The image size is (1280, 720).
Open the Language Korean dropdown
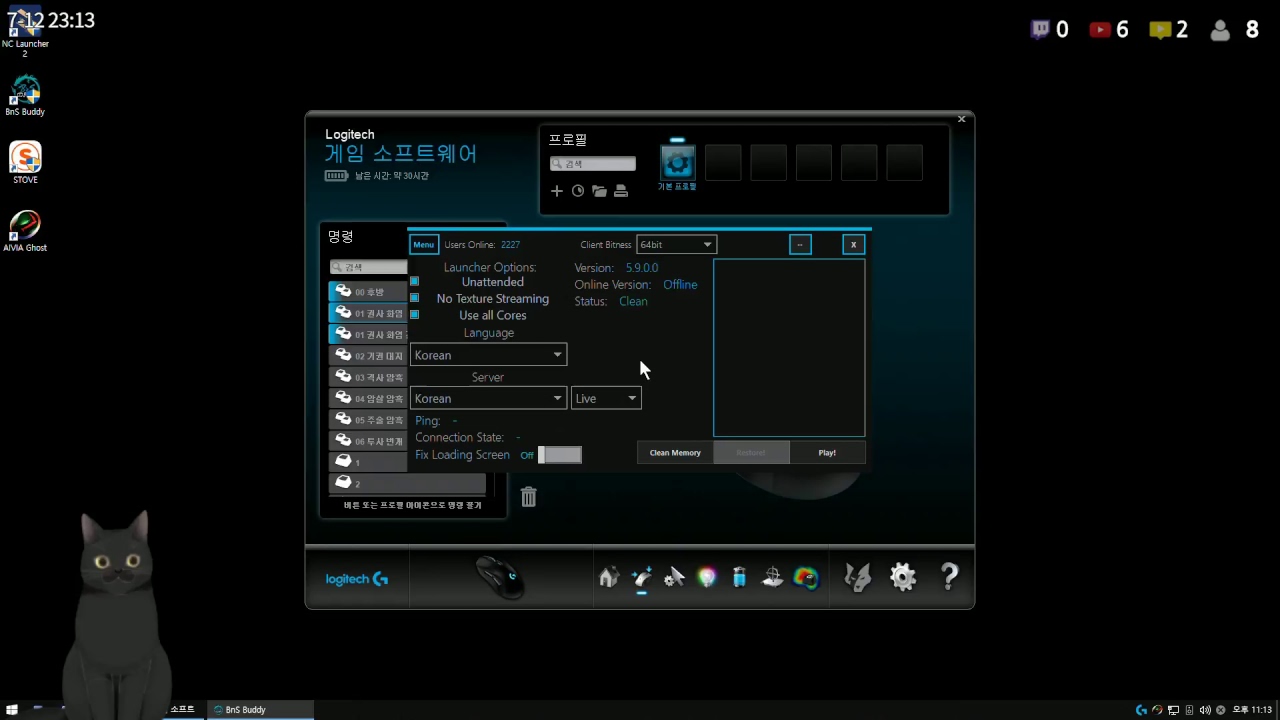pos(489,355)
